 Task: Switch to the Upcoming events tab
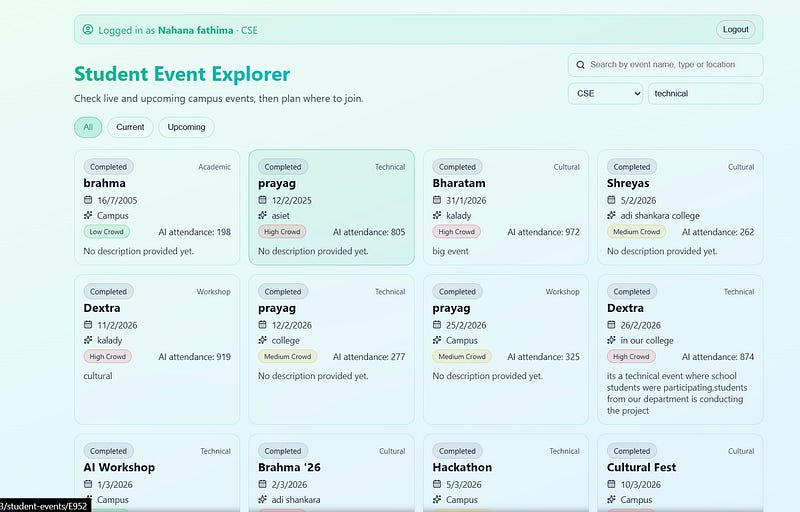point(186,127)
